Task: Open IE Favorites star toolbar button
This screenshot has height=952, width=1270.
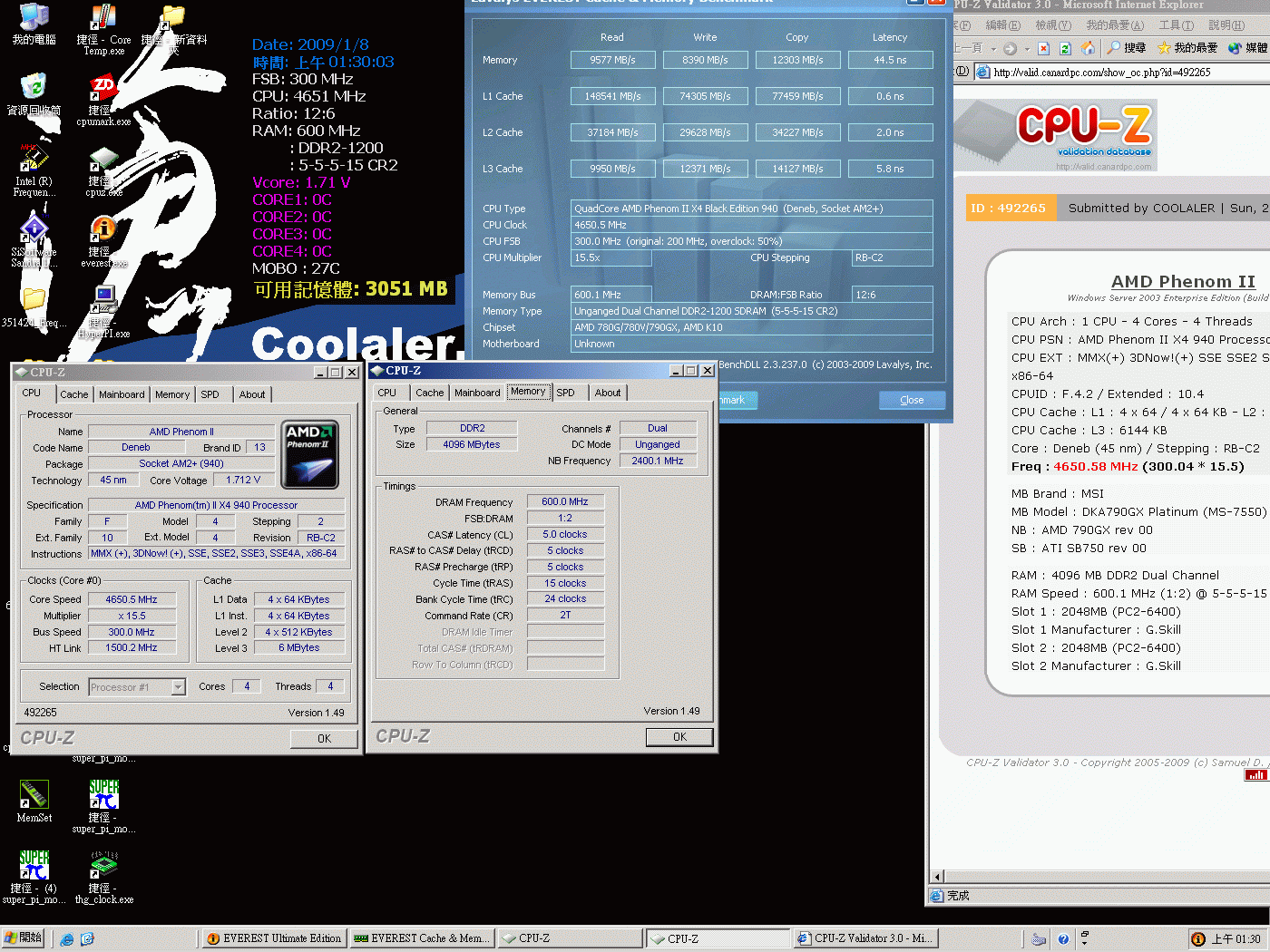Action: [x=1187, y=48]
